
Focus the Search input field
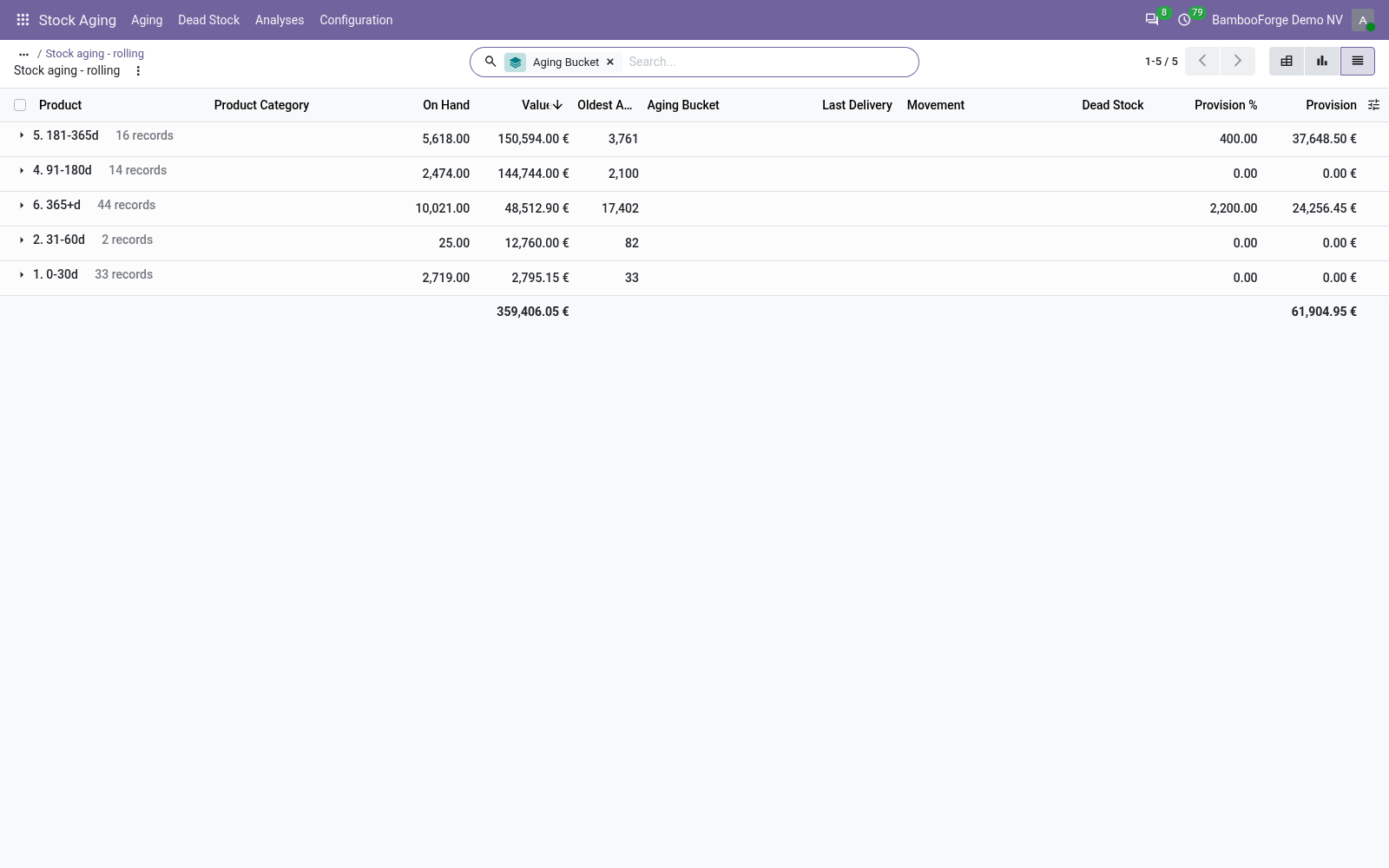768,62
